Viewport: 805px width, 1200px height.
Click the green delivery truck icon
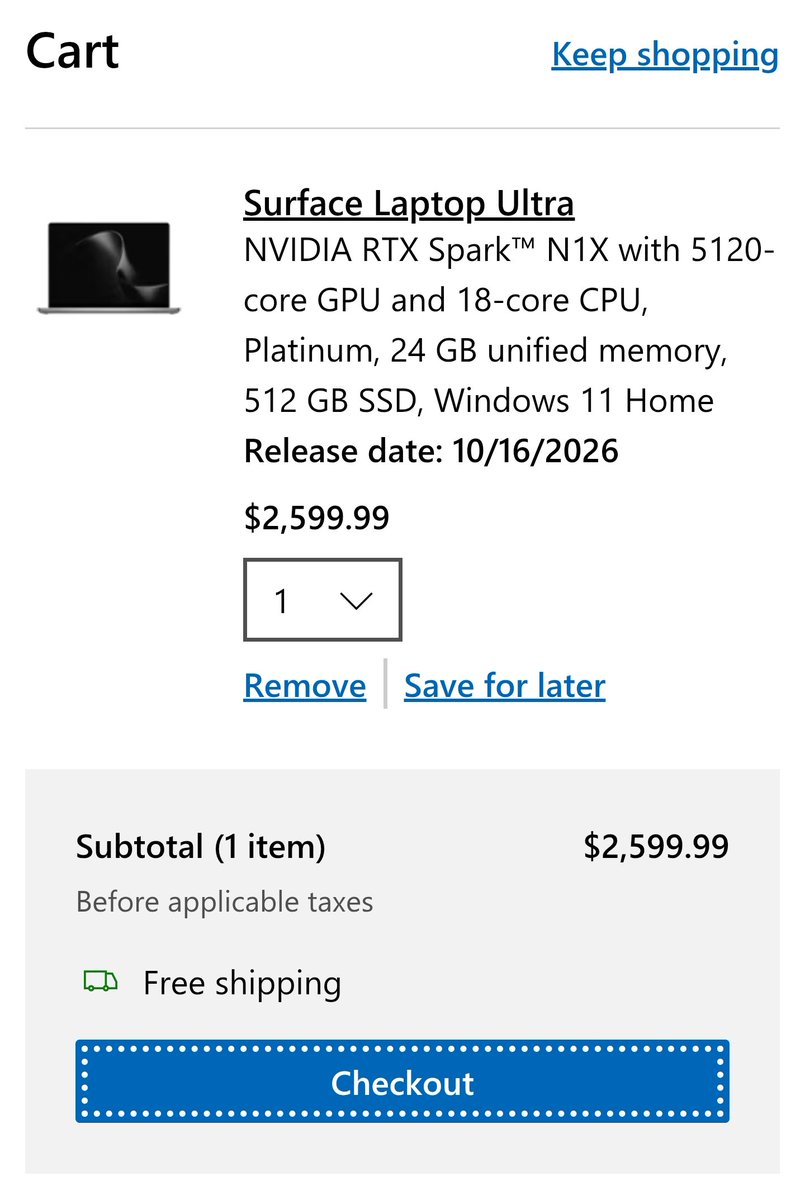point(100,982)
